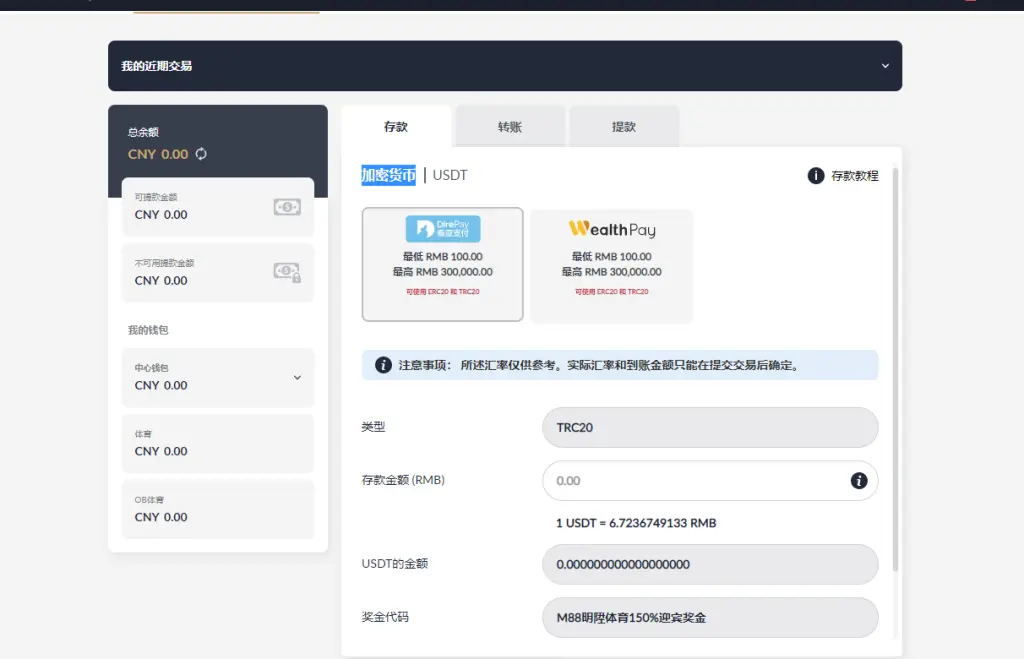Open the TRC20 type dropdown
Image resolution: width=1024 pixels, height=659 pixels.
click(710, 427)
